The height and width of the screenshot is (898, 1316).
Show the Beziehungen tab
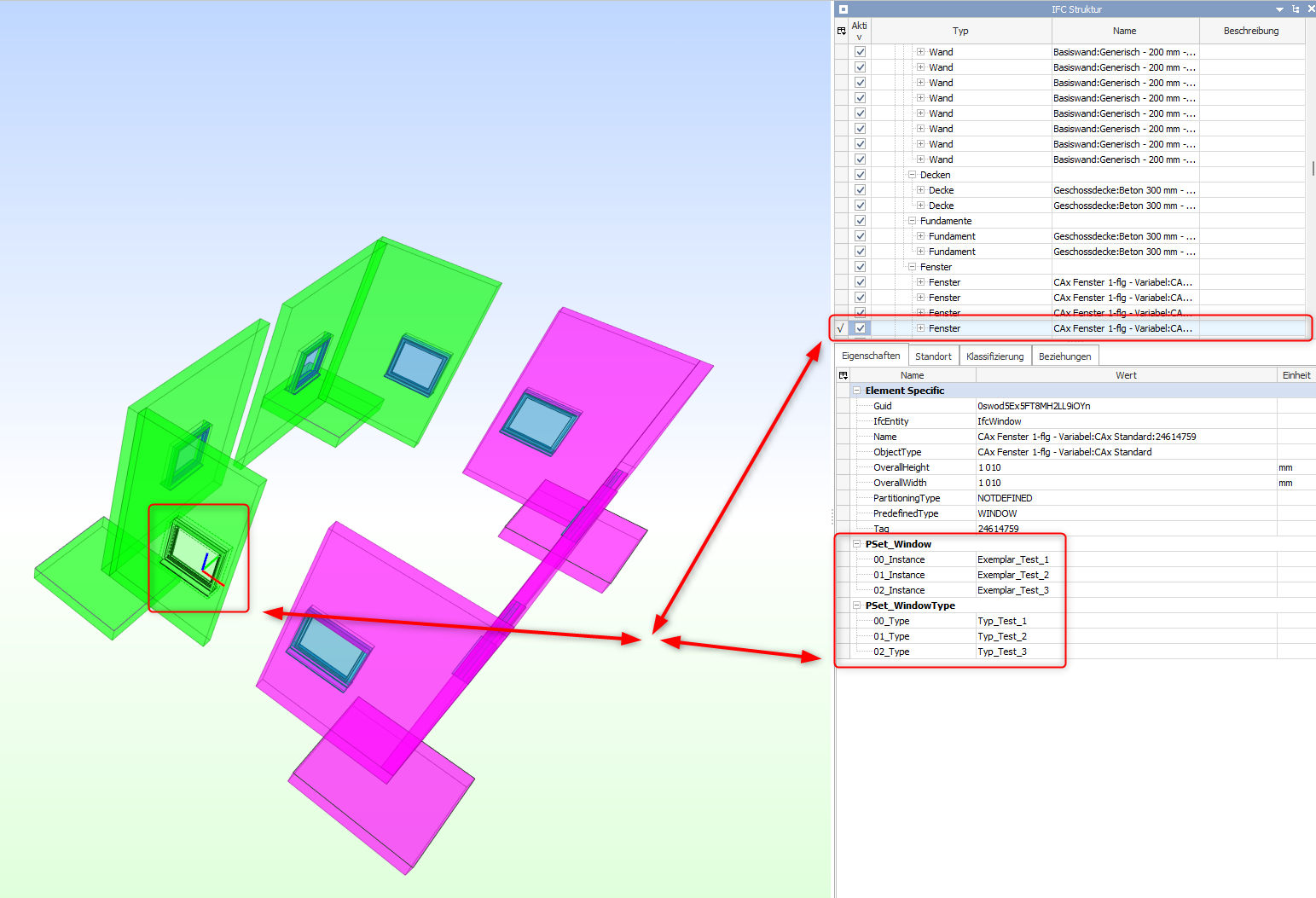[x=1064, y=356]
